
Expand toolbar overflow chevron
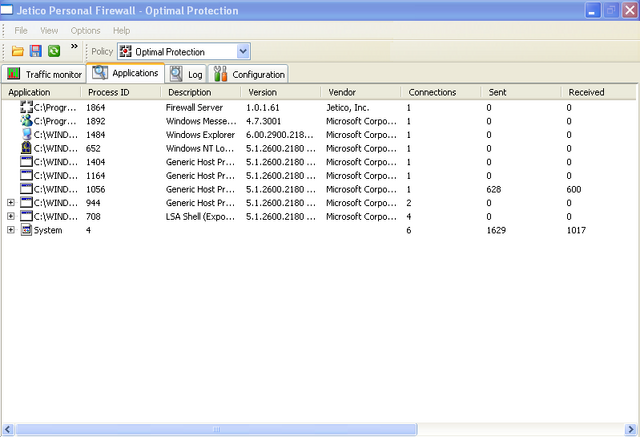[74, 47]
